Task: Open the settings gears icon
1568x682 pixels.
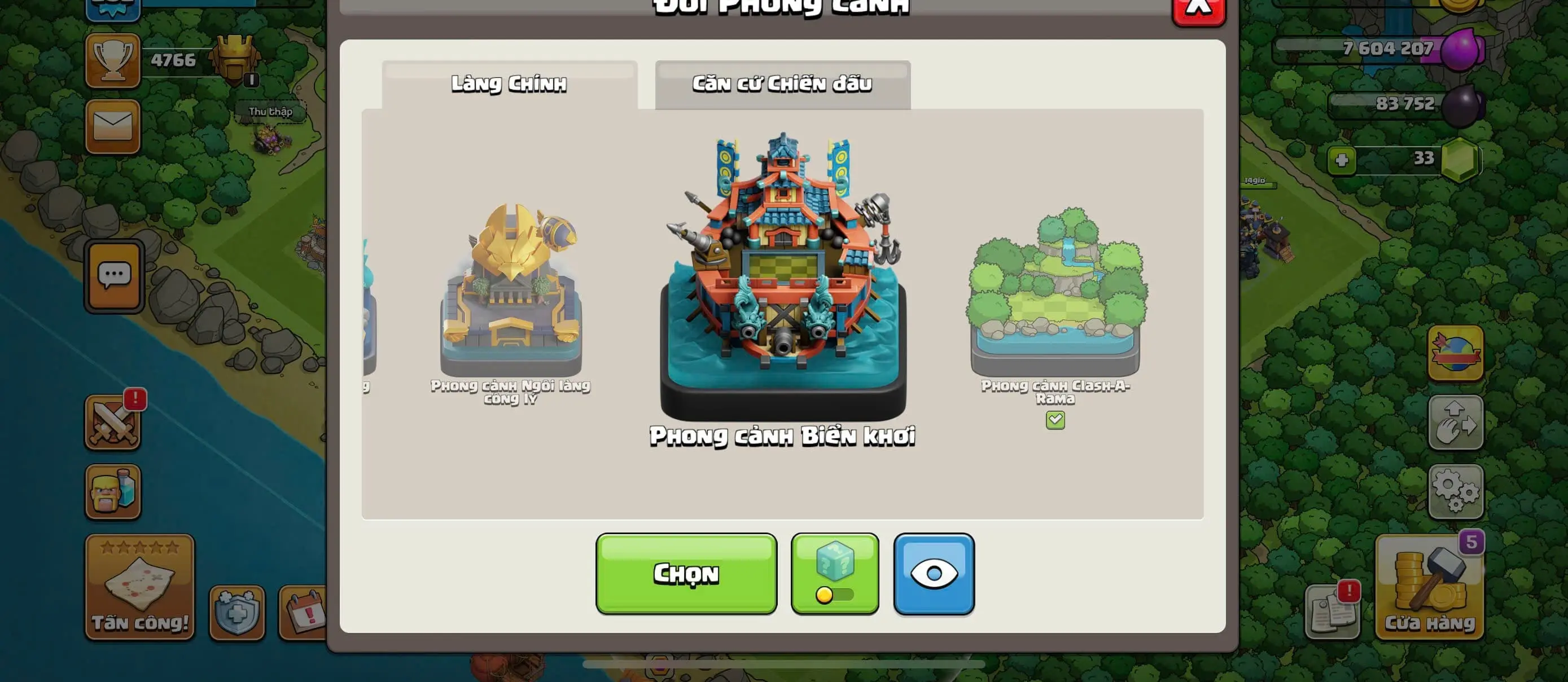Action: point(1455,491)
